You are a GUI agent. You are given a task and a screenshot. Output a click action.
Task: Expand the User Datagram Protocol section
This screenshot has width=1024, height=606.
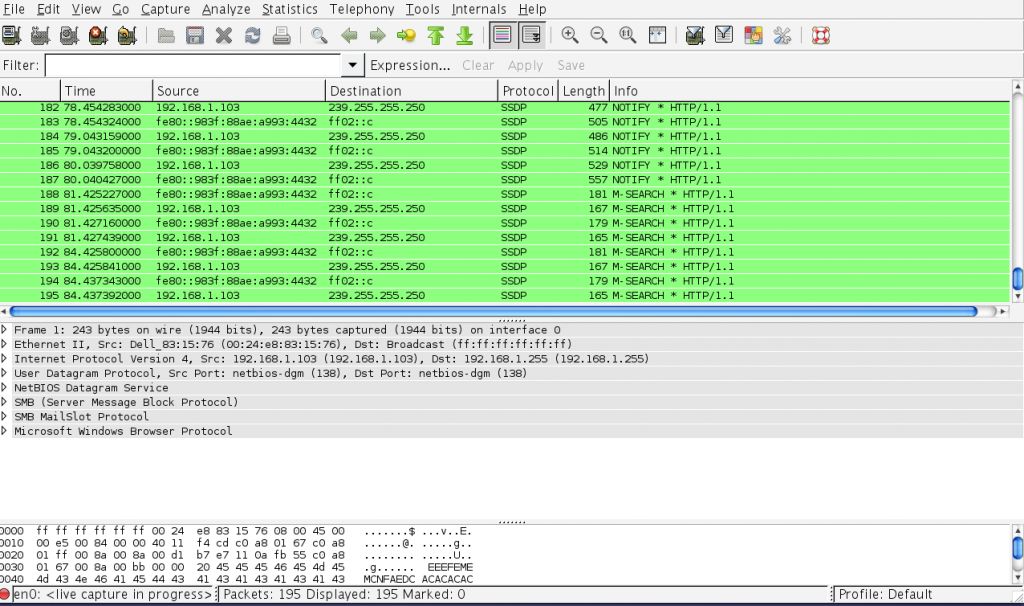[x=5, y=373]
